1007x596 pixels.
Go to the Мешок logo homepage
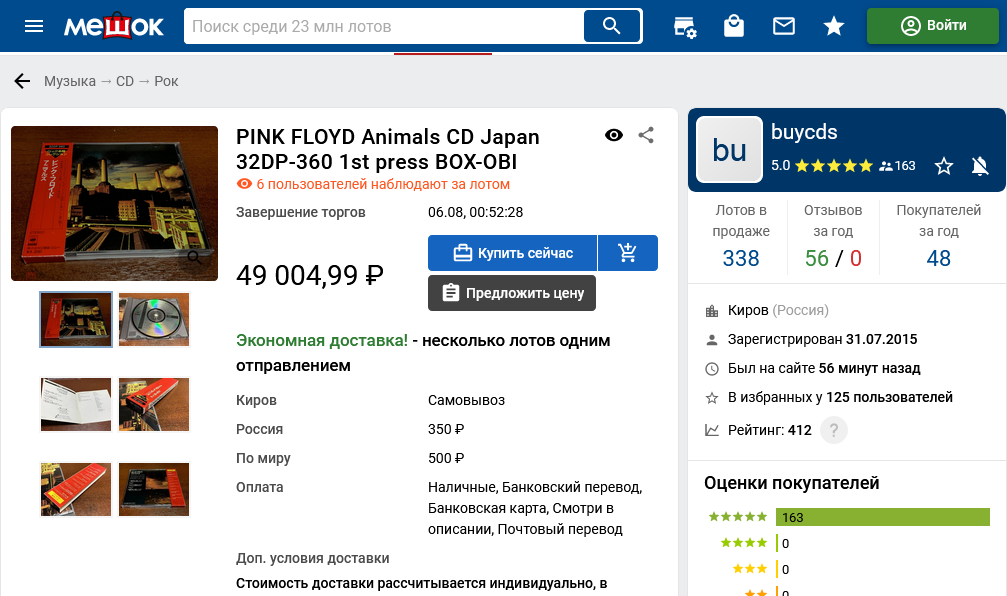pyautogui.click(x=114, y=26)
